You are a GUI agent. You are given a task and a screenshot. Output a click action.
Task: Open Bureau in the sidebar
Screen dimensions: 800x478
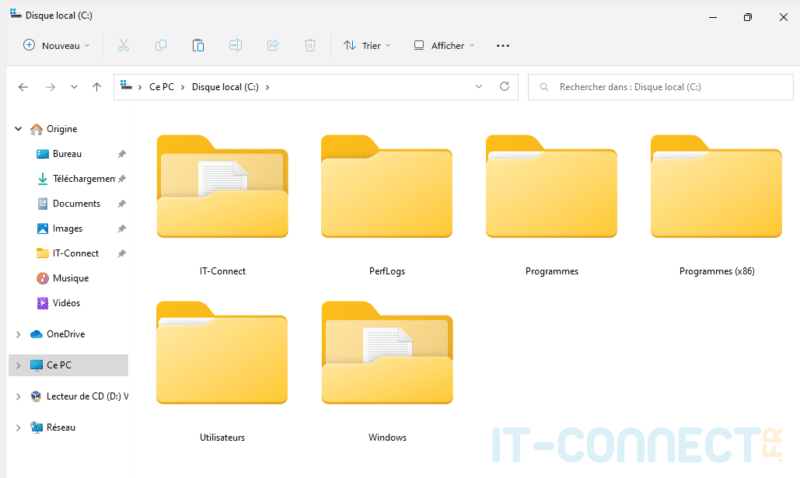click(x=67, y=154)
